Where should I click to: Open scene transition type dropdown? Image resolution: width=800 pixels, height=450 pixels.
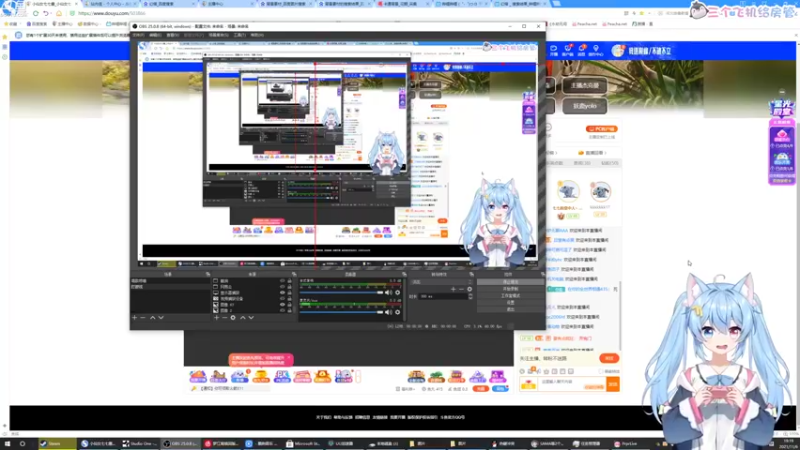pyautogui.click(x=442, y=282)
